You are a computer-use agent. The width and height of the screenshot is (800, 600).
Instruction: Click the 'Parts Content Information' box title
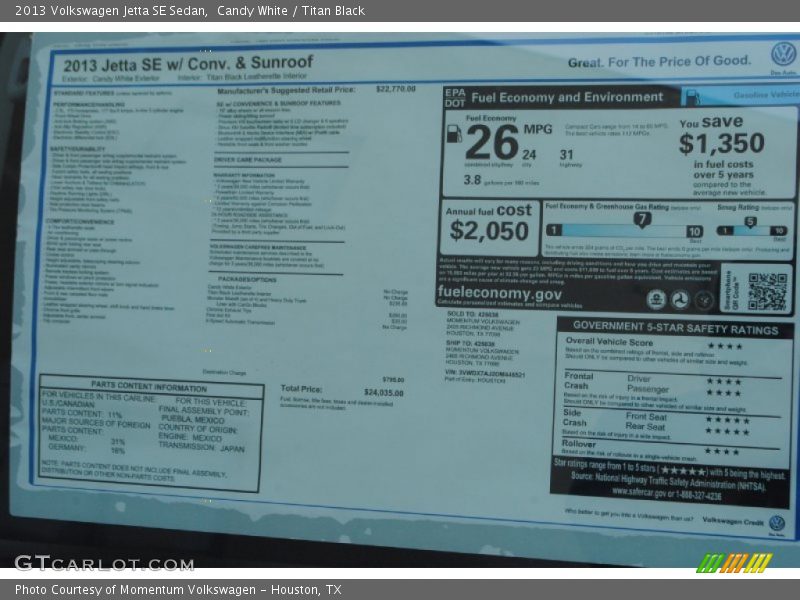[149, 385]
